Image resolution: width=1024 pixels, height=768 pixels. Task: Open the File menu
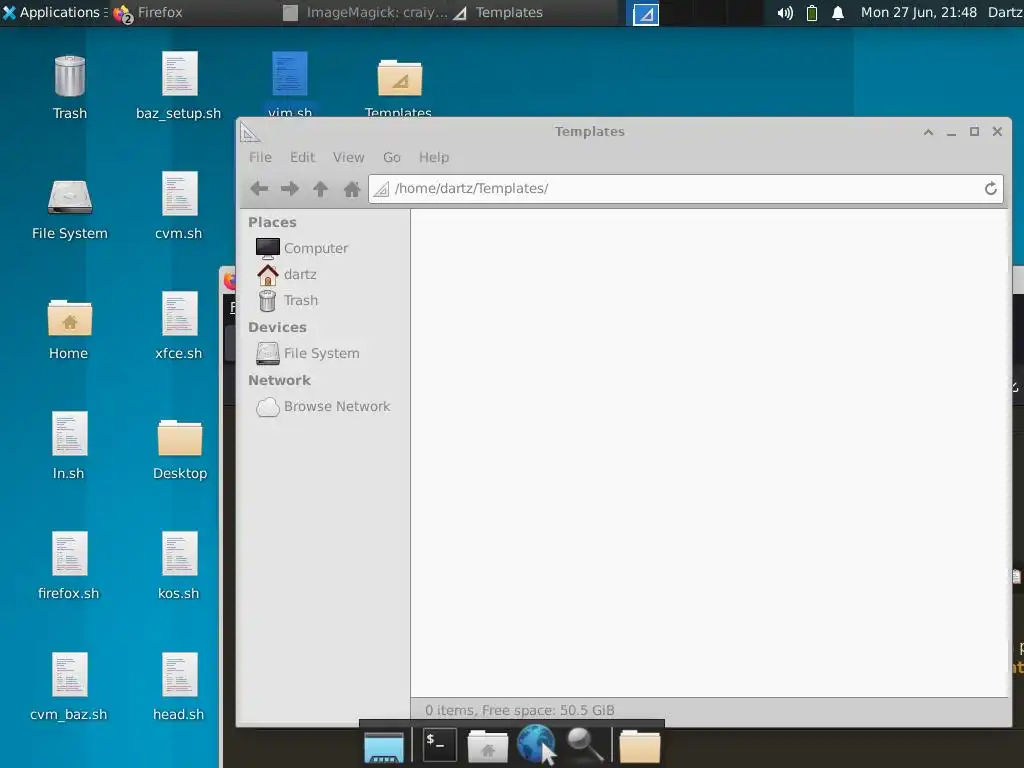[260, 157]
